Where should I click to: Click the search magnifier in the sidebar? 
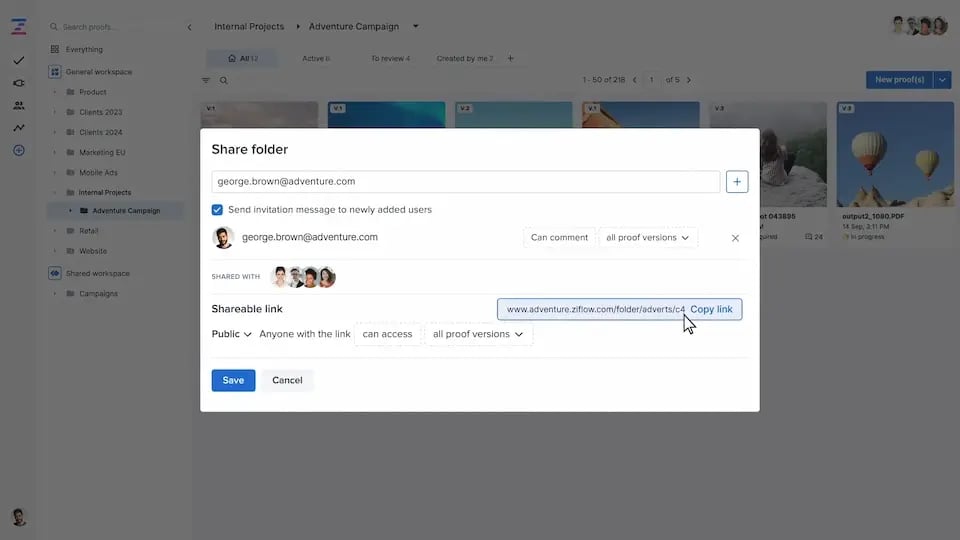point(54,27)
